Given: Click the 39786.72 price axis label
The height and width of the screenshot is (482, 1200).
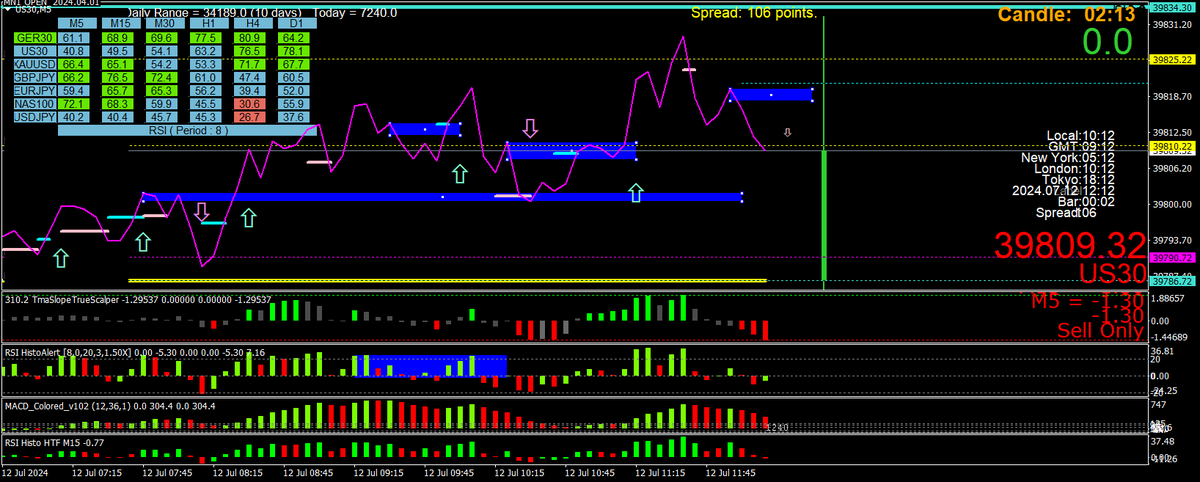Looking at the screenshot, I should pos(1175,282).
